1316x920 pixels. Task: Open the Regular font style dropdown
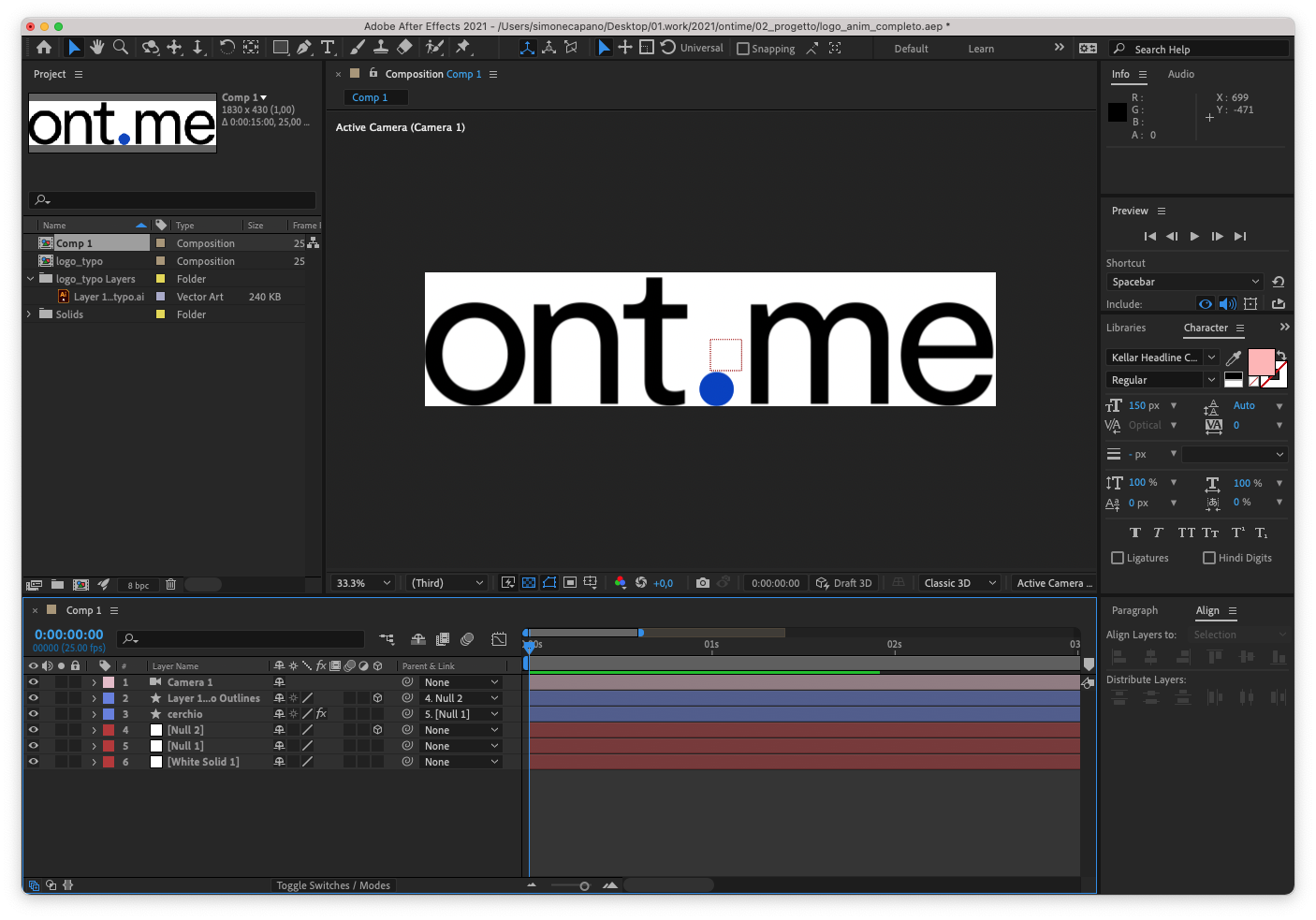[x=1162, y=380]
